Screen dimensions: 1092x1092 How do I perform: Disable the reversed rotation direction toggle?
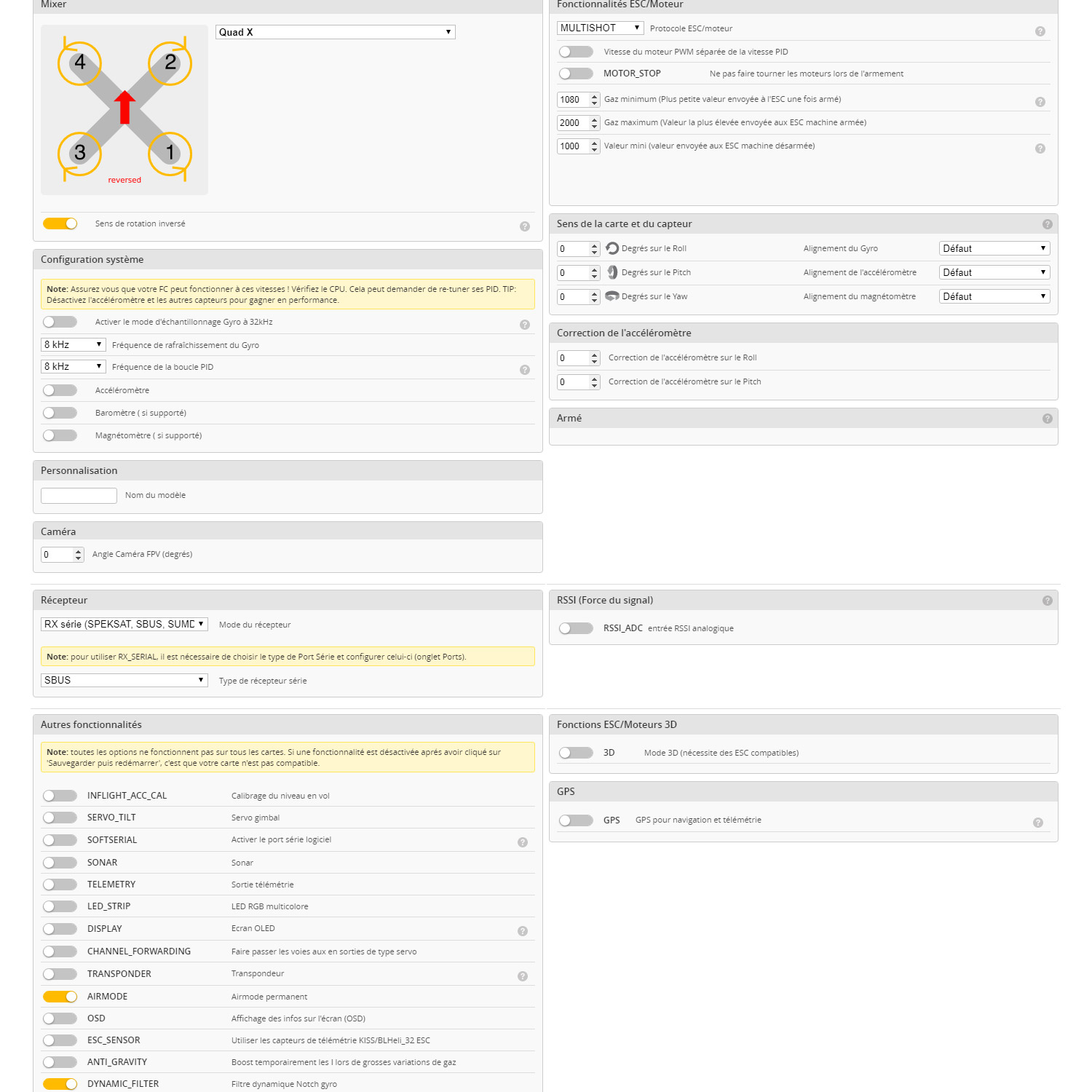click(x=60, y=223)
